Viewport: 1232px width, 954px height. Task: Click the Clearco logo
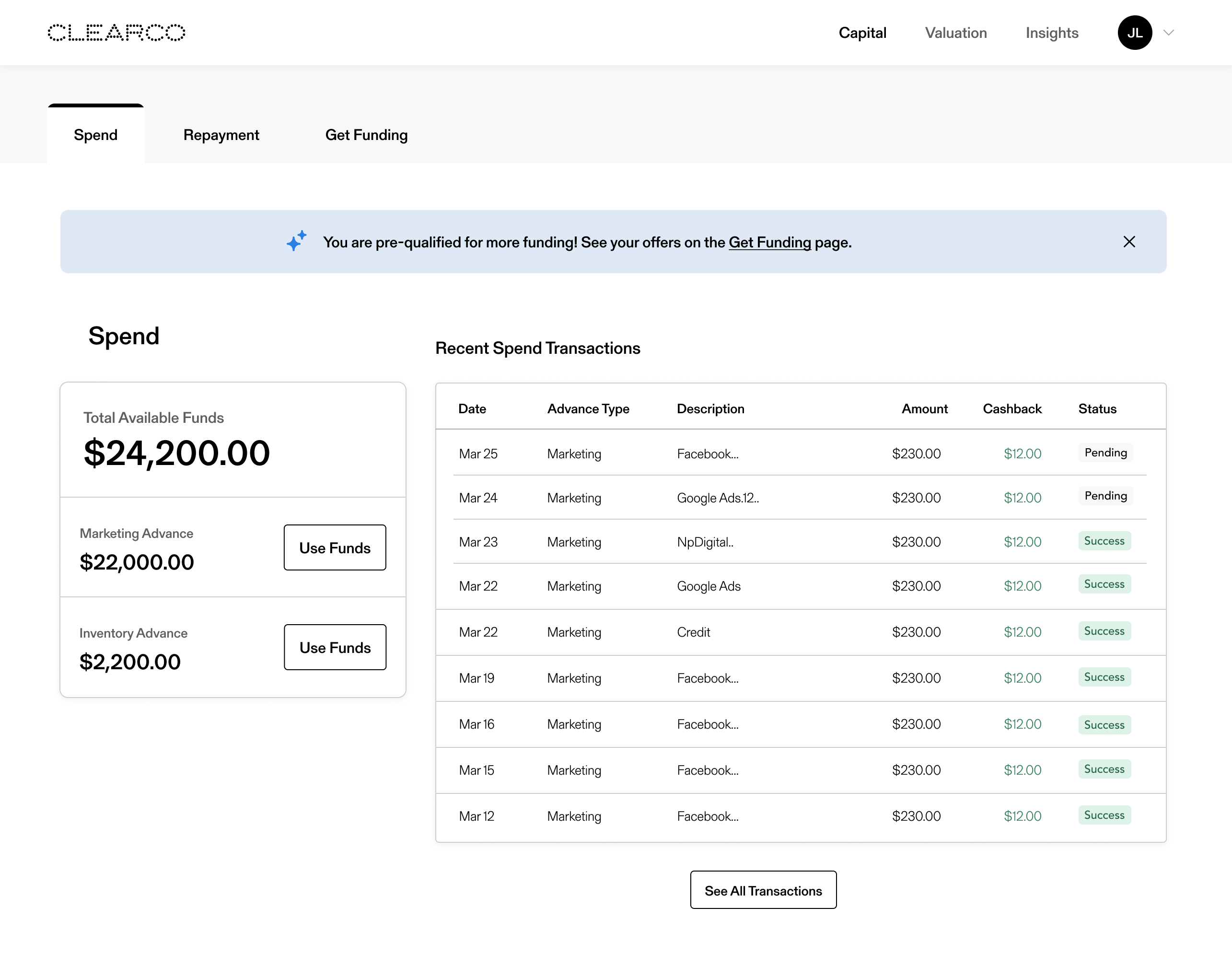[116, 33]
